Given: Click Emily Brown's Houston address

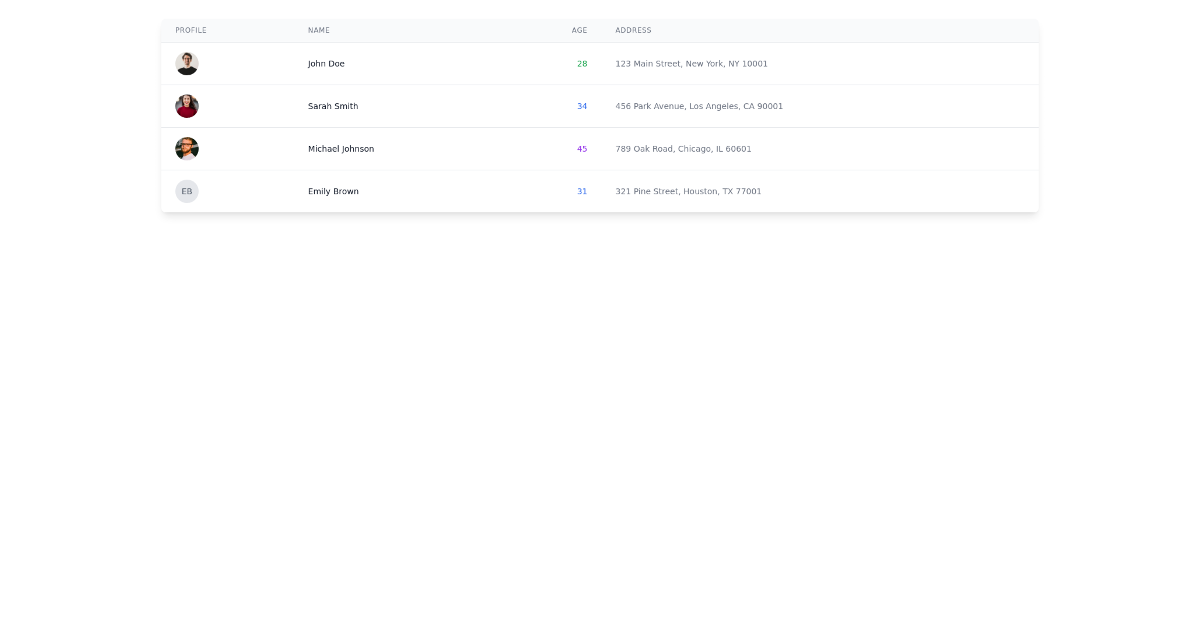Looking at the screenshot, I should [x=688, y=191].
